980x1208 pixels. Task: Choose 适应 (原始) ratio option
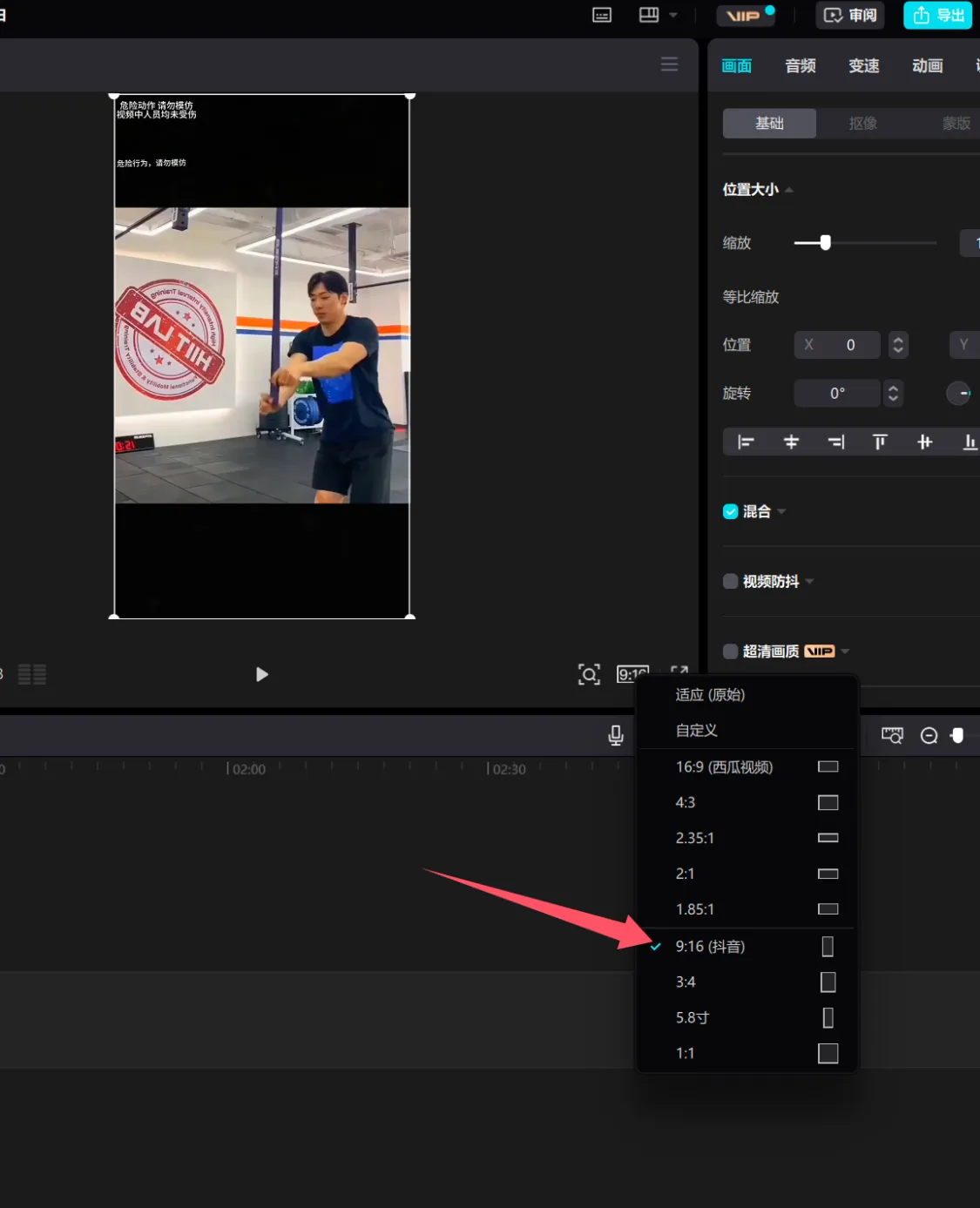tap(747, 695)
